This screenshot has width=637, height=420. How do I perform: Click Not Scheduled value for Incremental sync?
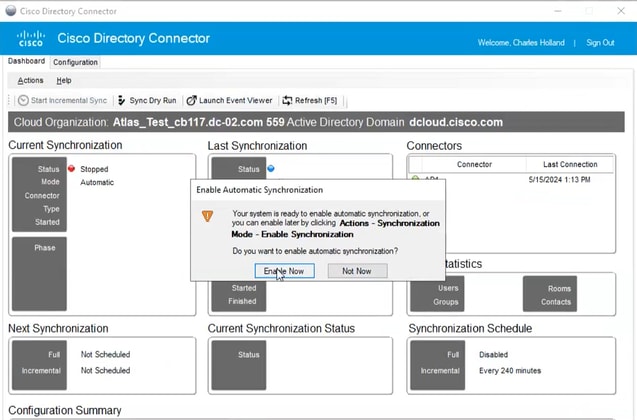(106, 370)
